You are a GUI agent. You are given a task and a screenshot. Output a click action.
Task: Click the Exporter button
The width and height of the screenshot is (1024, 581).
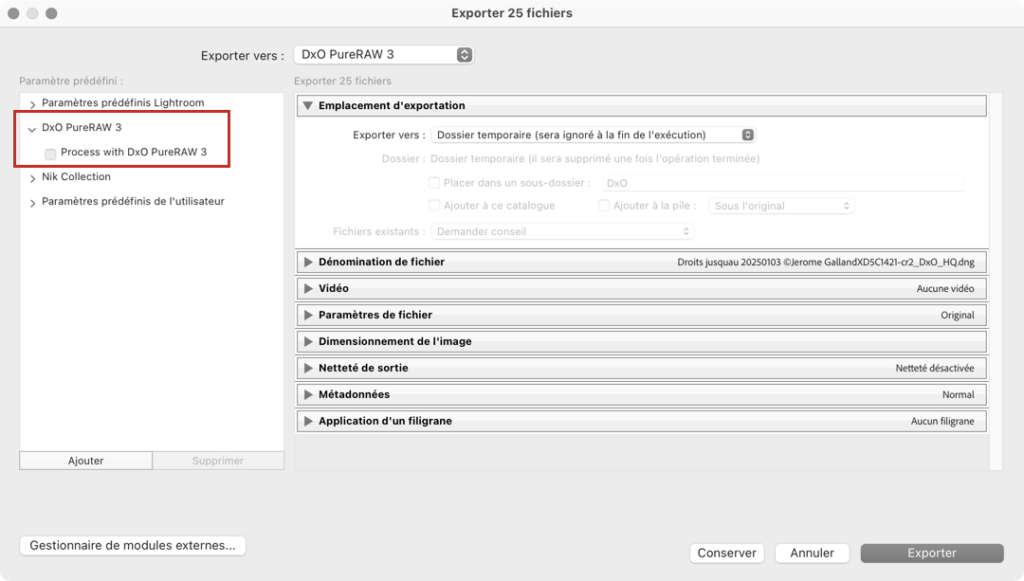click(x=932, y=553)
